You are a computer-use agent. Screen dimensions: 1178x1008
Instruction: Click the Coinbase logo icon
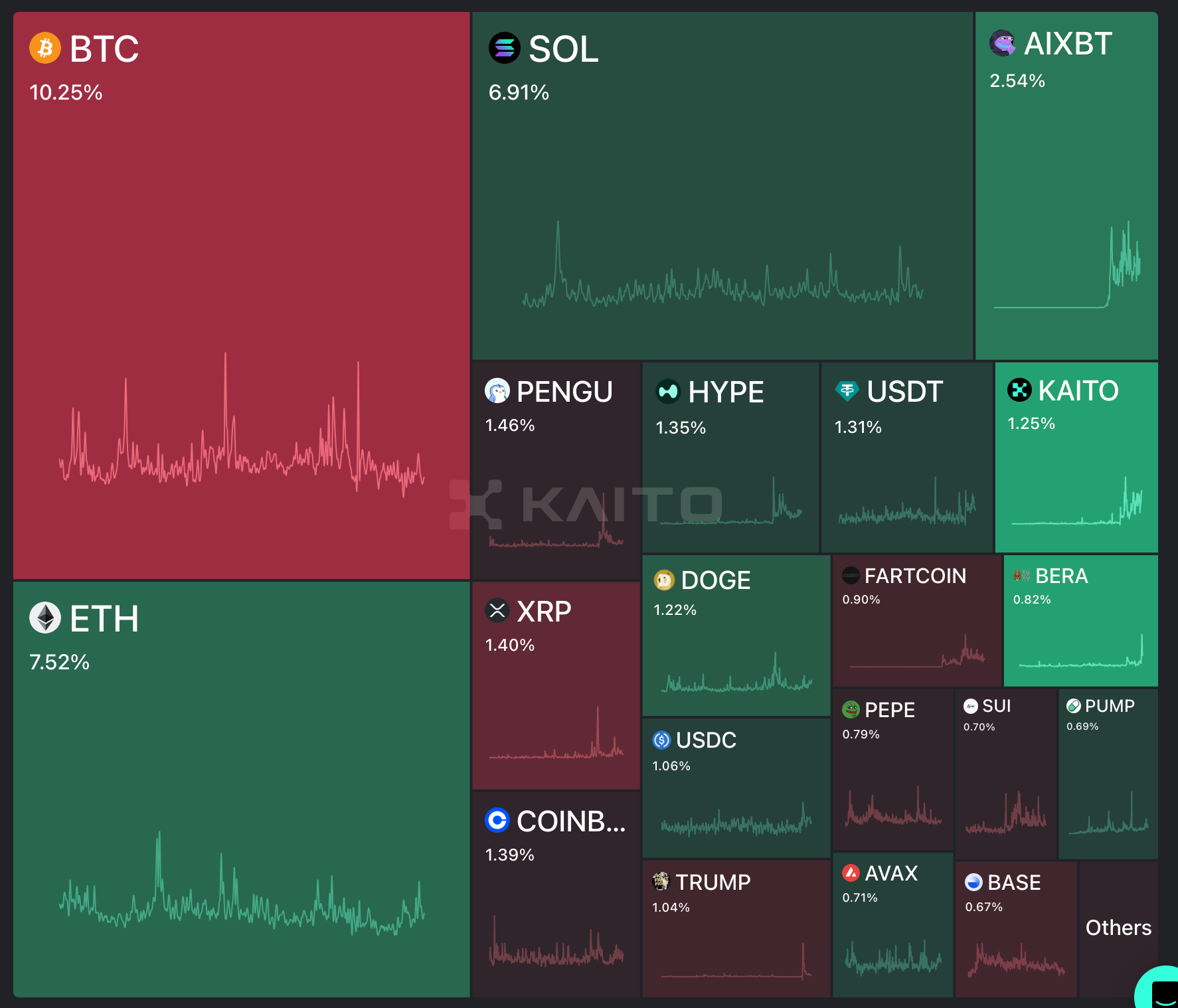pos(497,821)
